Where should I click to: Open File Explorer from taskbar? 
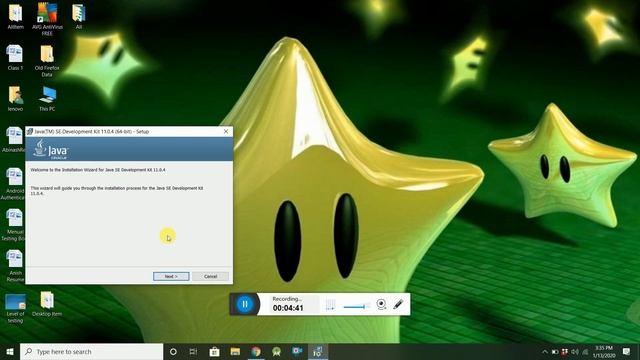coord(235,351)
